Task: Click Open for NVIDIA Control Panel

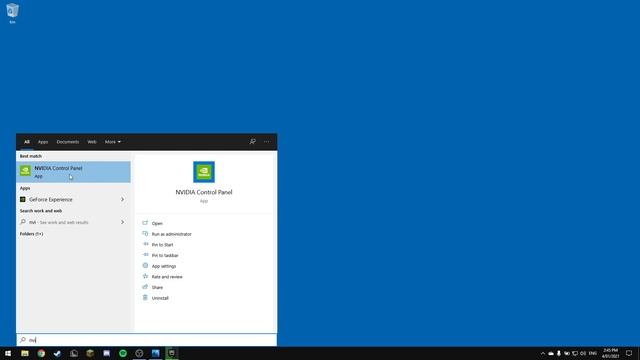Action: tap(157, 223)
